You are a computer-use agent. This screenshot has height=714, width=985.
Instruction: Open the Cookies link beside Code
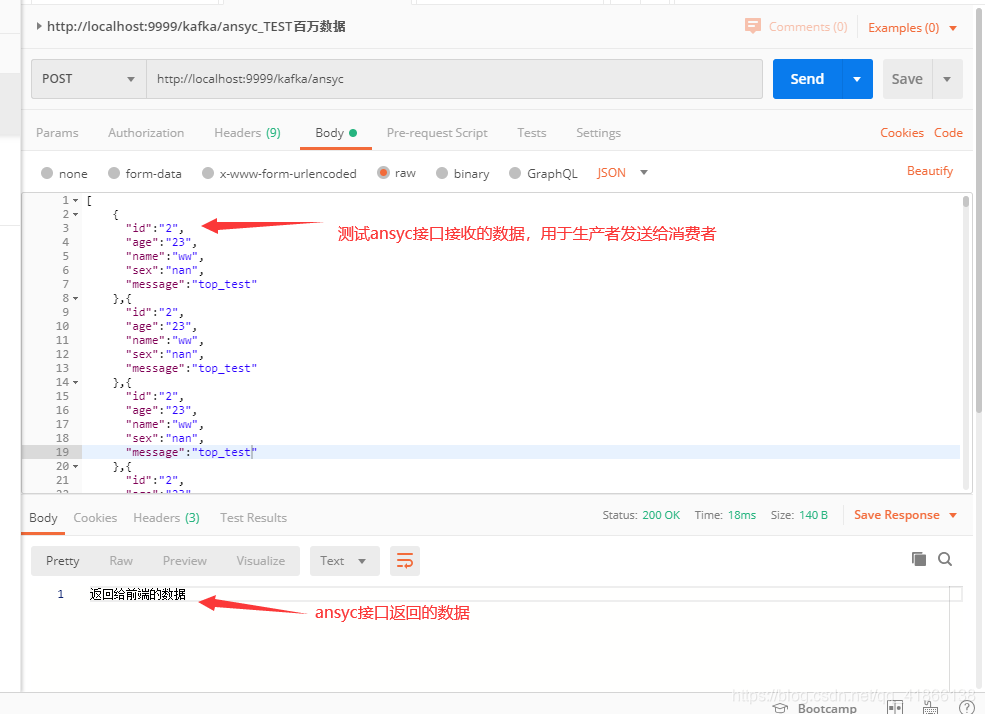click(901, 133)
